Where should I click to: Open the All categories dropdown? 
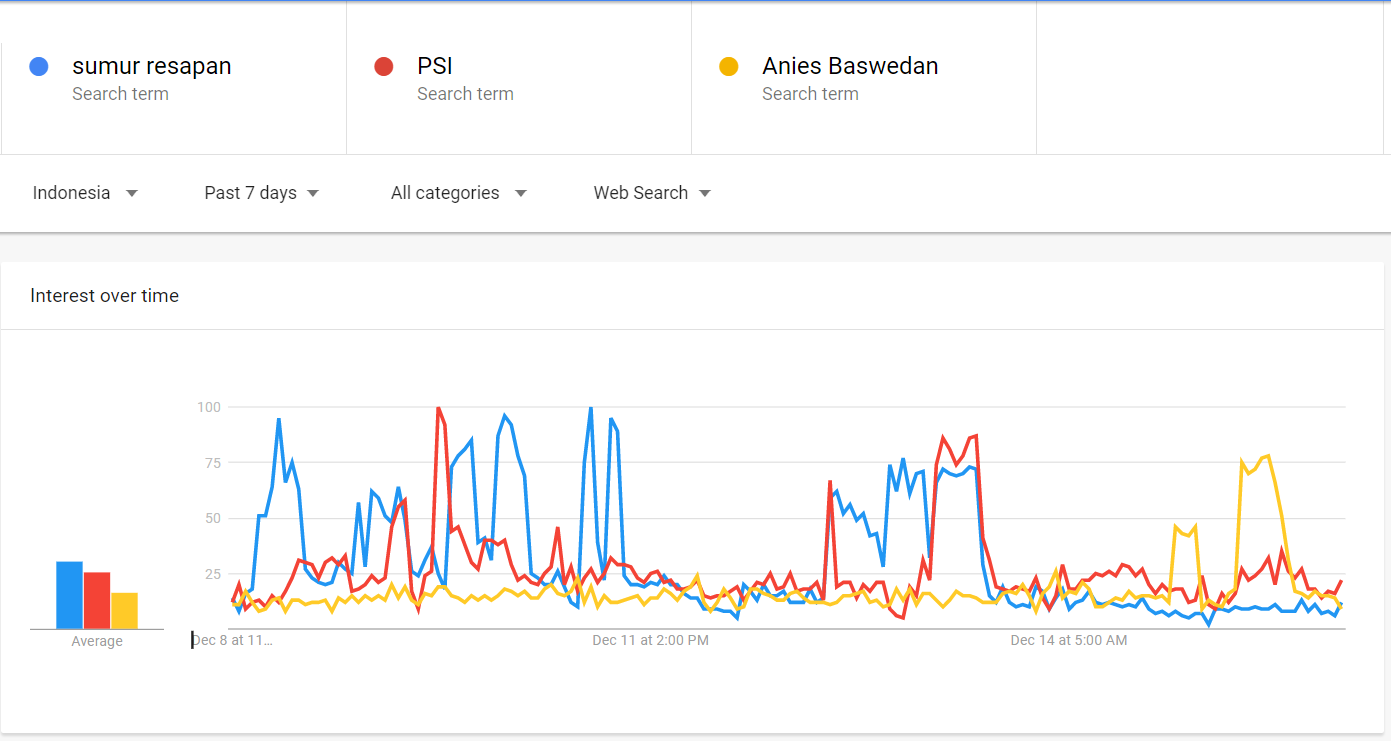458,193
